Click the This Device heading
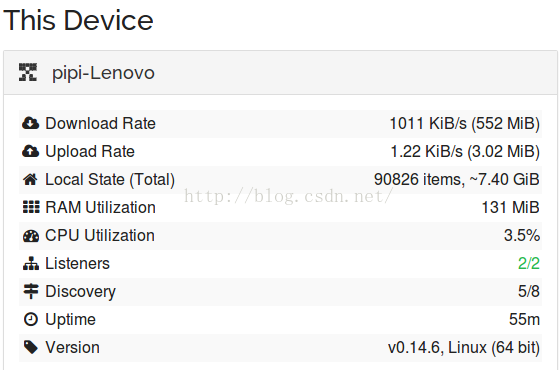The image size is (559, 370). click(x=78, y=20)
